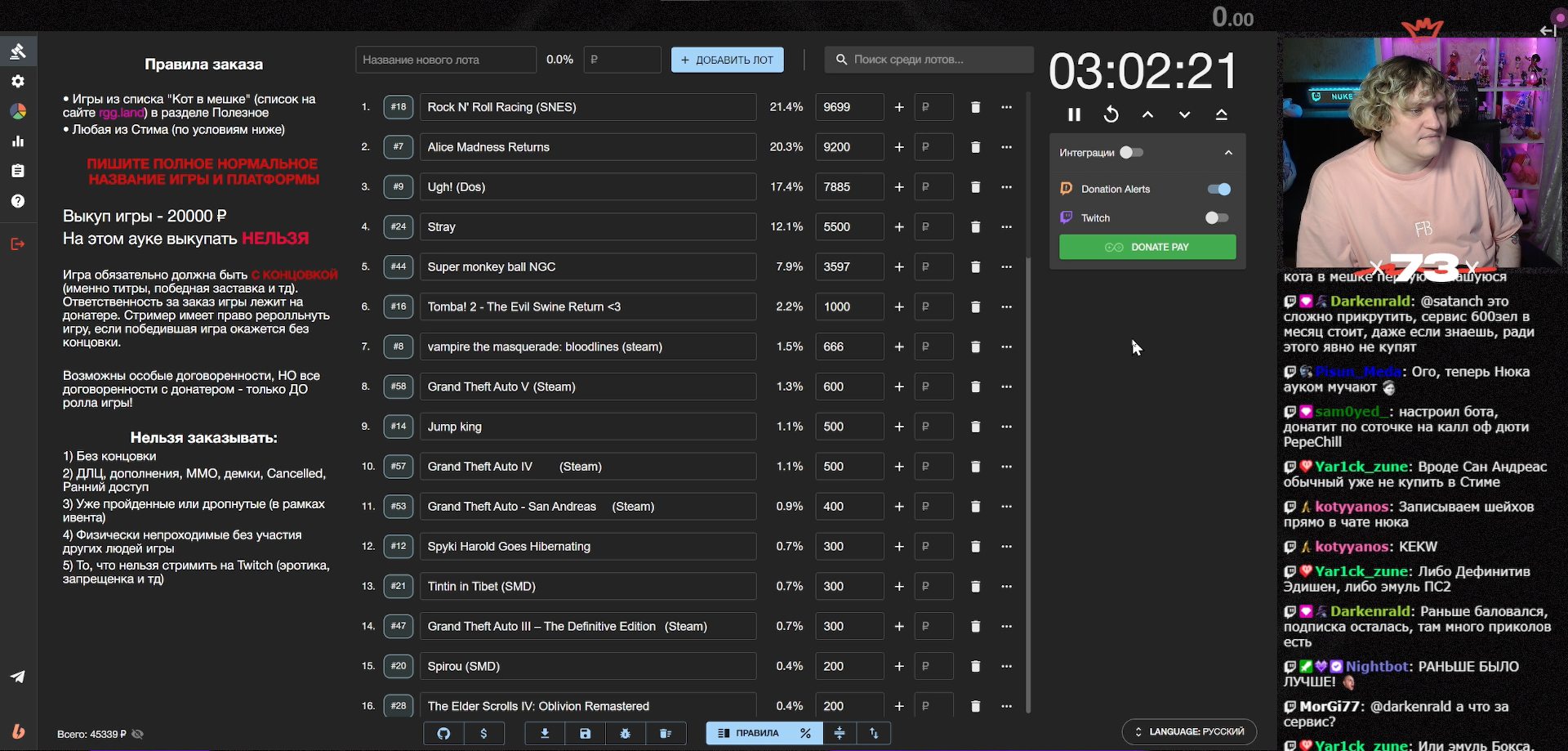Open more options menu for Stray
The height and width of the screenshot is (751, 1568).
point(1006,227)
